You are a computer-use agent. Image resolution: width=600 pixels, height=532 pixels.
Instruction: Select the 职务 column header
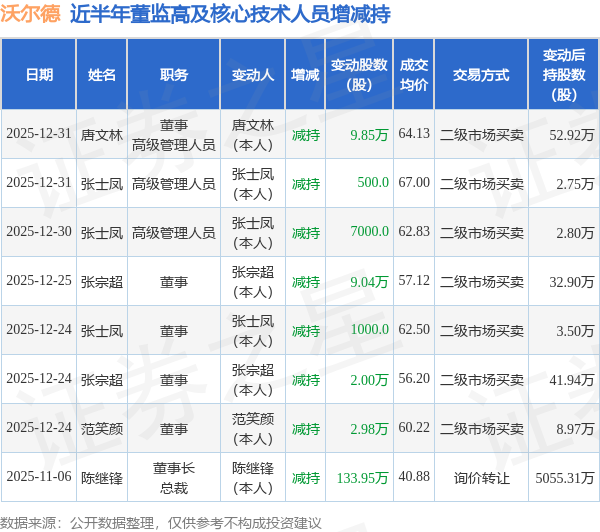tap(174, 75)
